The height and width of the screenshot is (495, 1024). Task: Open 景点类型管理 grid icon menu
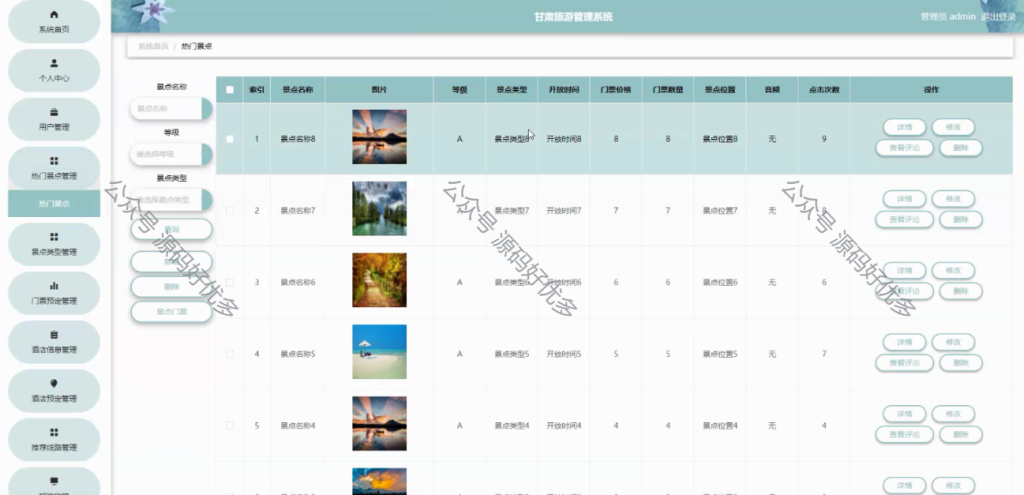54,244
